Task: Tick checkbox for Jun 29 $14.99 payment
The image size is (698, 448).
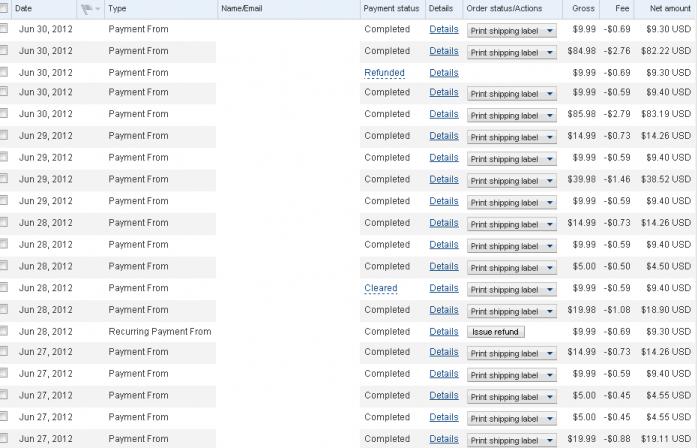Action: pyautogui.click(x=4, y=135)
